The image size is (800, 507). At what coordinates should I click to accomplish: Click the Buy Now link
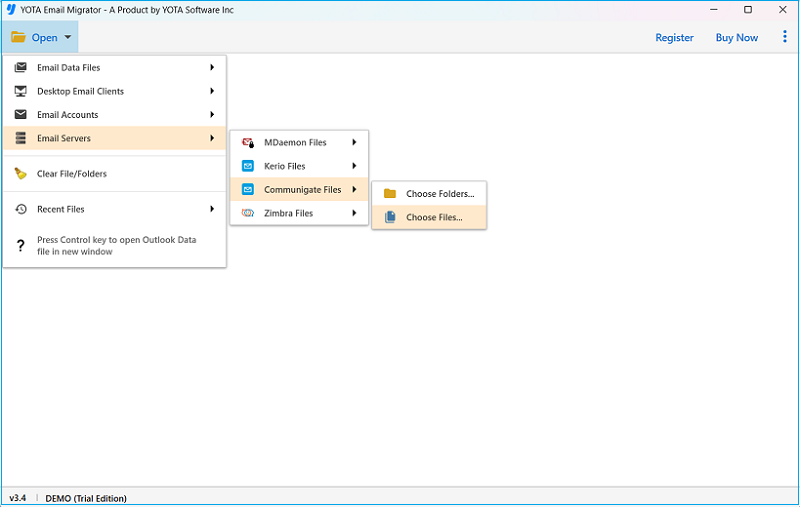pyautogui.click(x=737, y=37)
